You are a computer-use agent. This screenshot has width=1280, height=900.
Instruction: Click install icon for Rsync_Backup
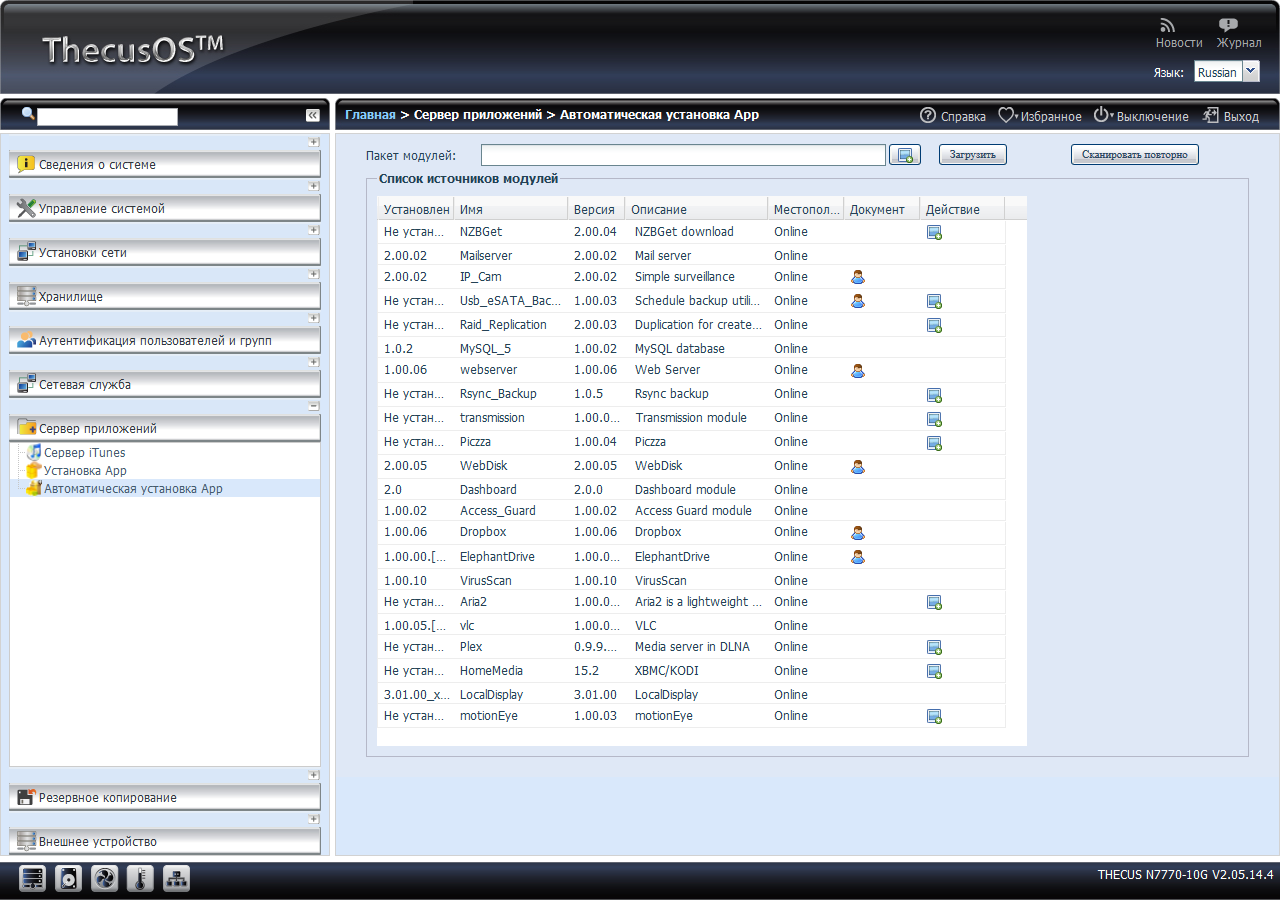pyautogui.click(x=934, y=395)
